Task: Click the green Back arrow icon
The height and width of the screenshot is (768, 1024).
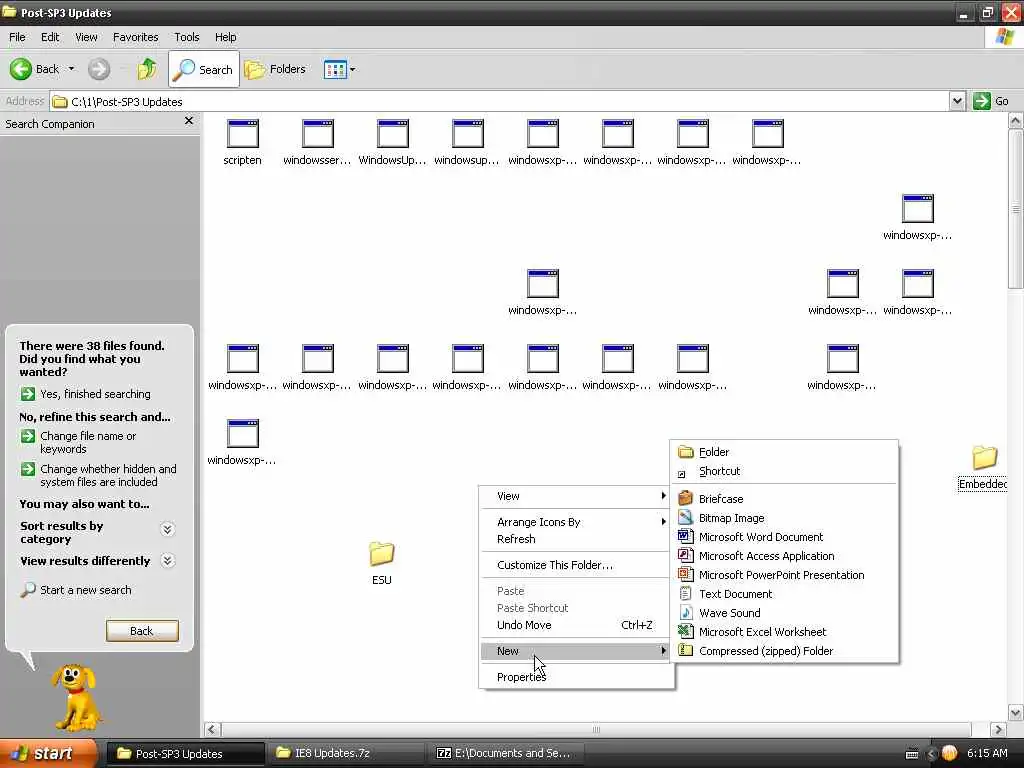Action: click(21, 69)
